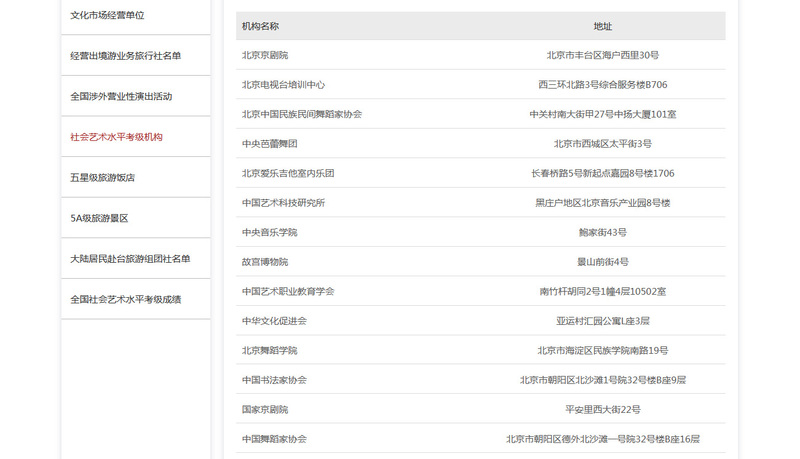
Task: Open 文化市场经营单位 sidebar item
Action: [107, 15]
